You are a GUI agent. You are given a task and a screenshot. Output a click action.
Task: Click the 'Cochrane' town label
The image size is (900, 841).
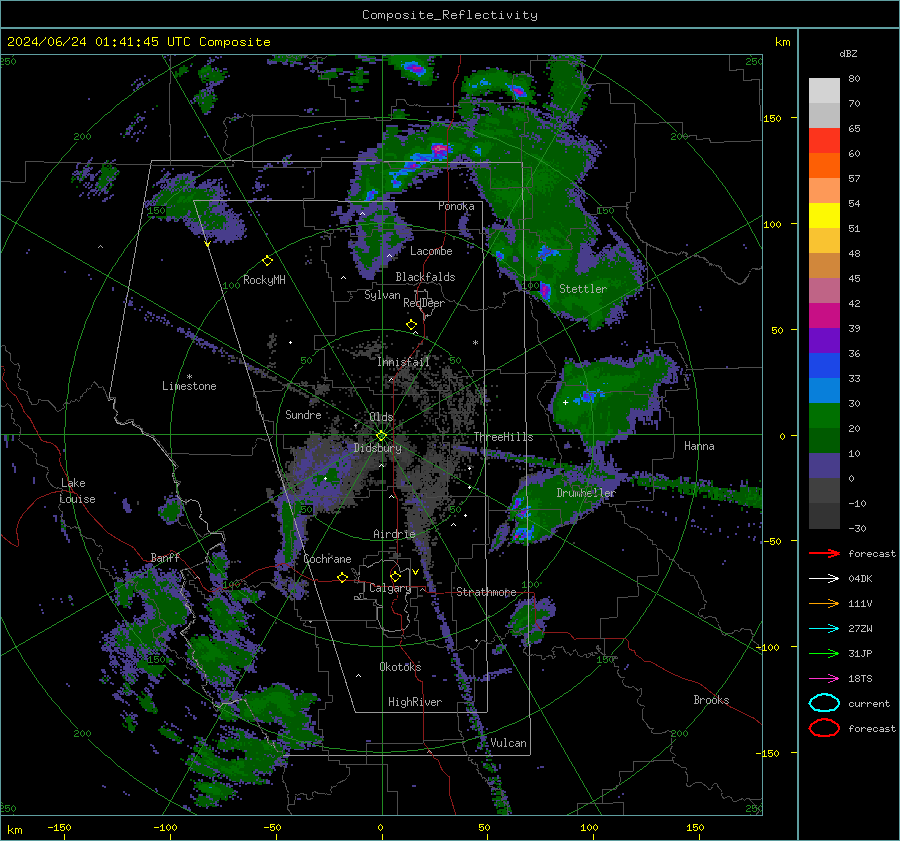click(x=327, y=559)
